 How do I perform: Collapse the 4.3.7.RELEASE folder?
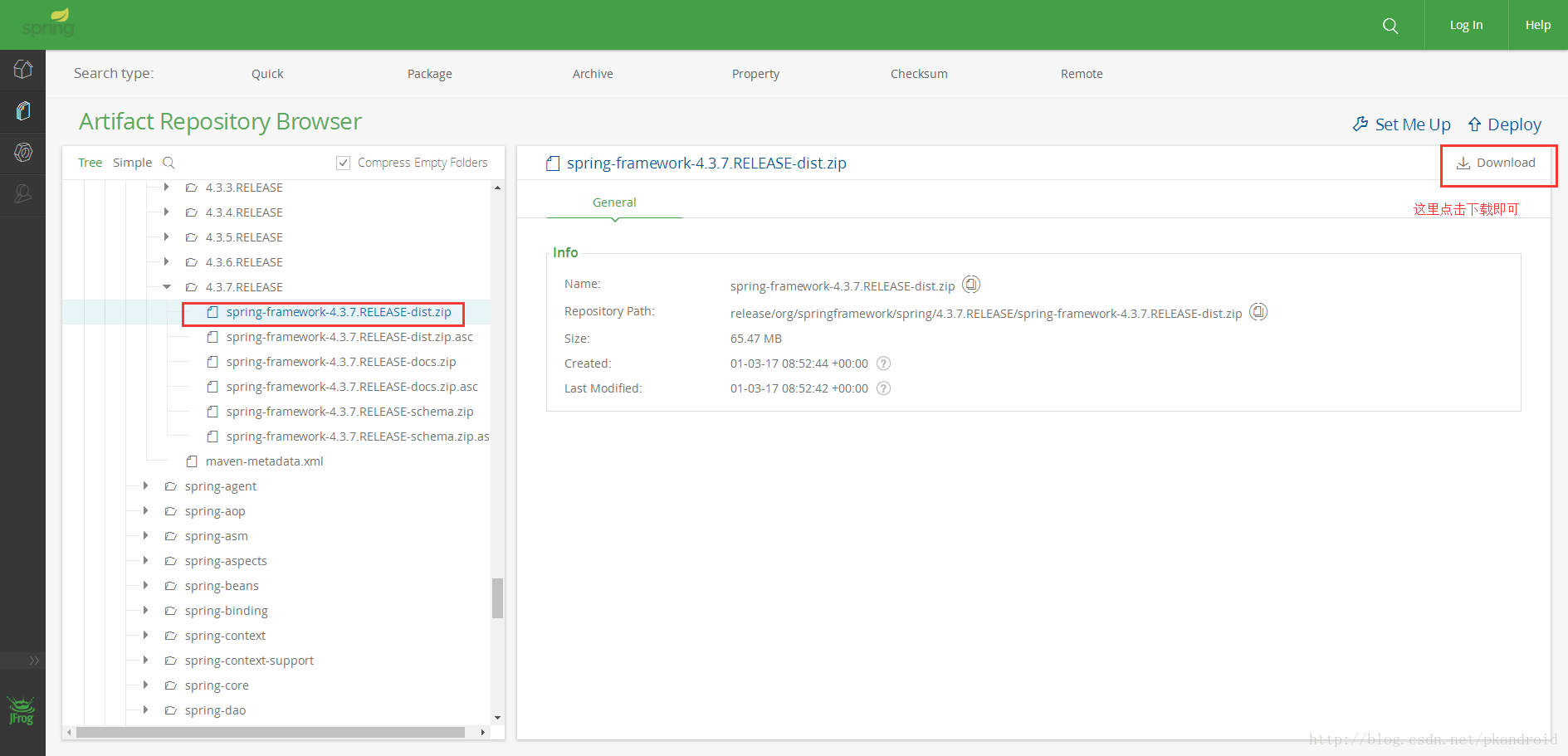[x=167, y=287]
